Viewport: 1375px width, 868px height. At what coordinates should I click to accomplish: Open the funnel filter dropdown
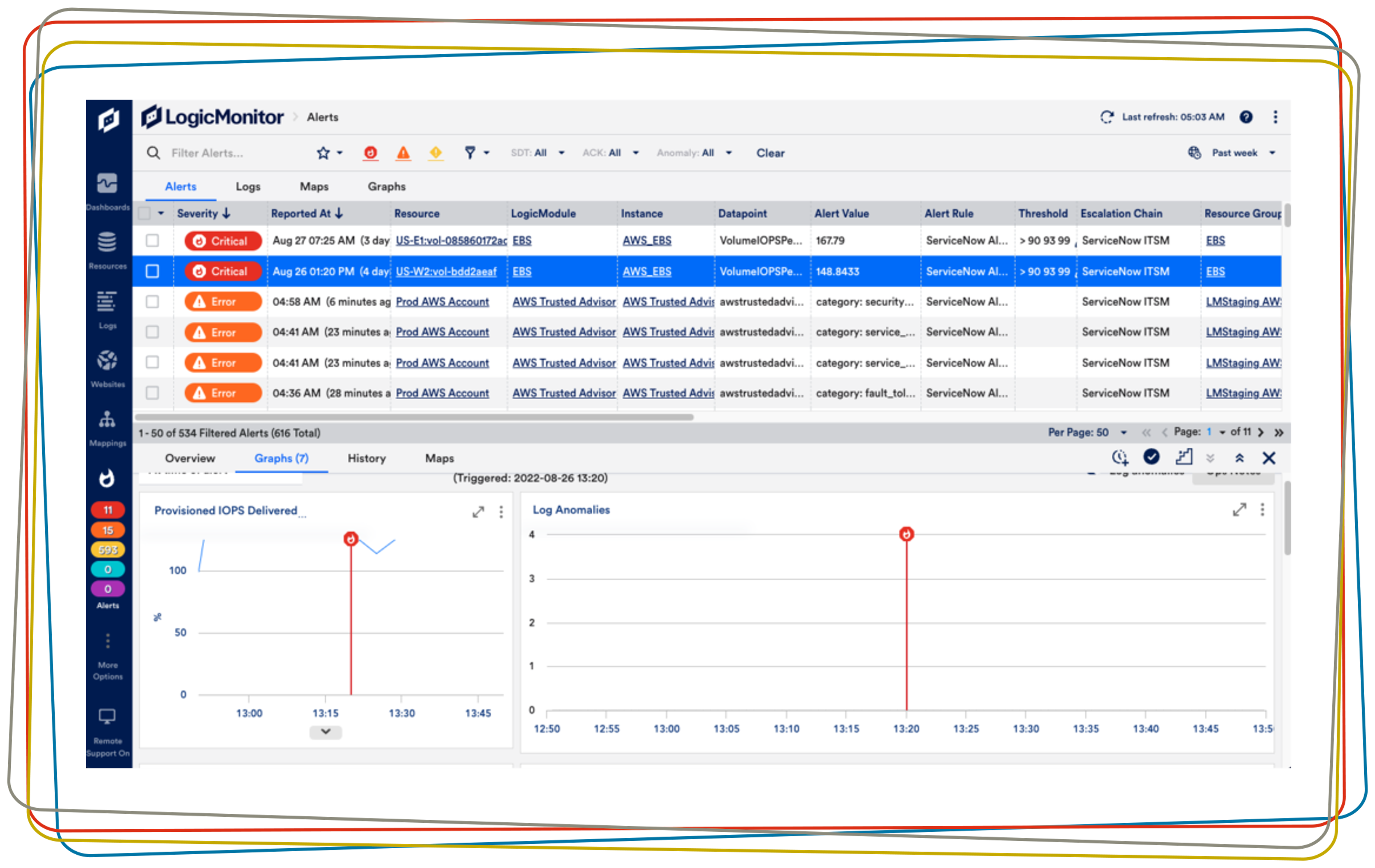[x=476, y=153]
